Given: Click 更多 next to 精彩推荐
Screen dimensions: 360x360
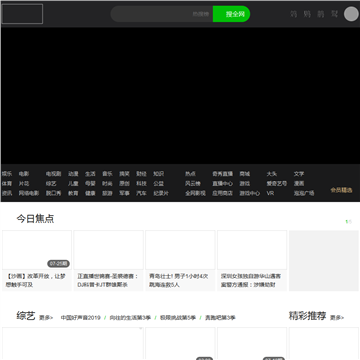Looking at the screenshot, I should (x=337, y=318).
